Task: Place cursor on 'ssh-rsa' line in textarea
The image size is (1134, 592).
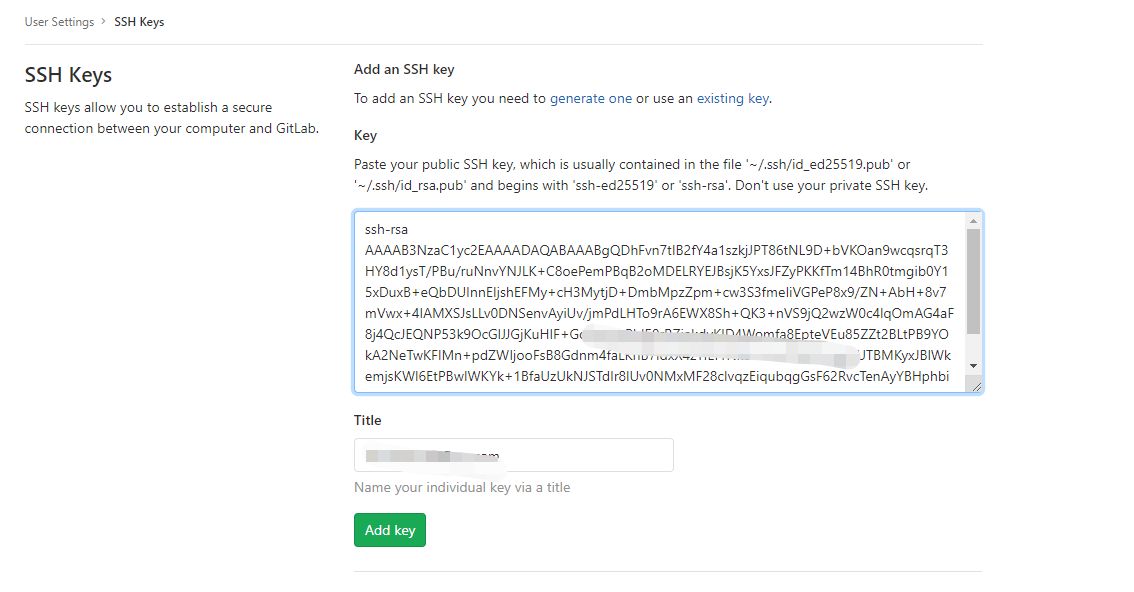Action: point(386,229)
